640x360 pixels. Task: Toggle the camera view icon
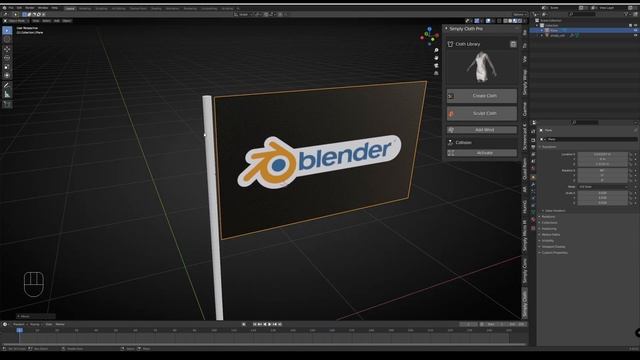point(436,65)
